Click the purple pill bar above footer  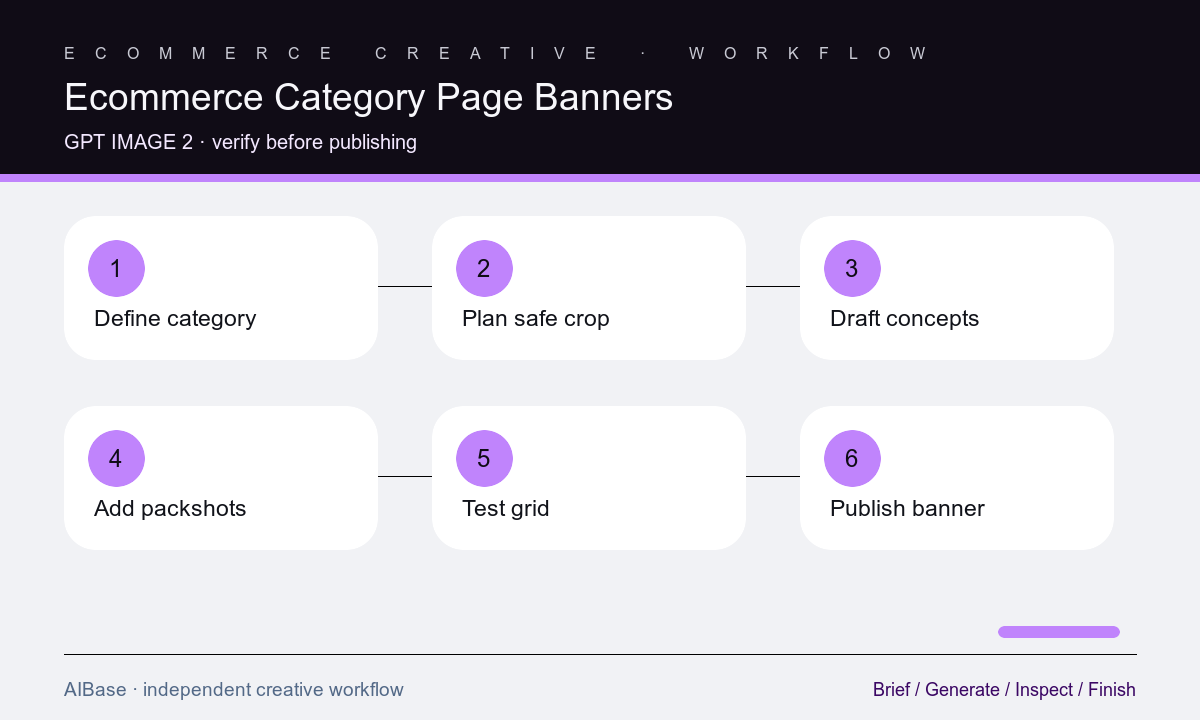pos(1059,632)
